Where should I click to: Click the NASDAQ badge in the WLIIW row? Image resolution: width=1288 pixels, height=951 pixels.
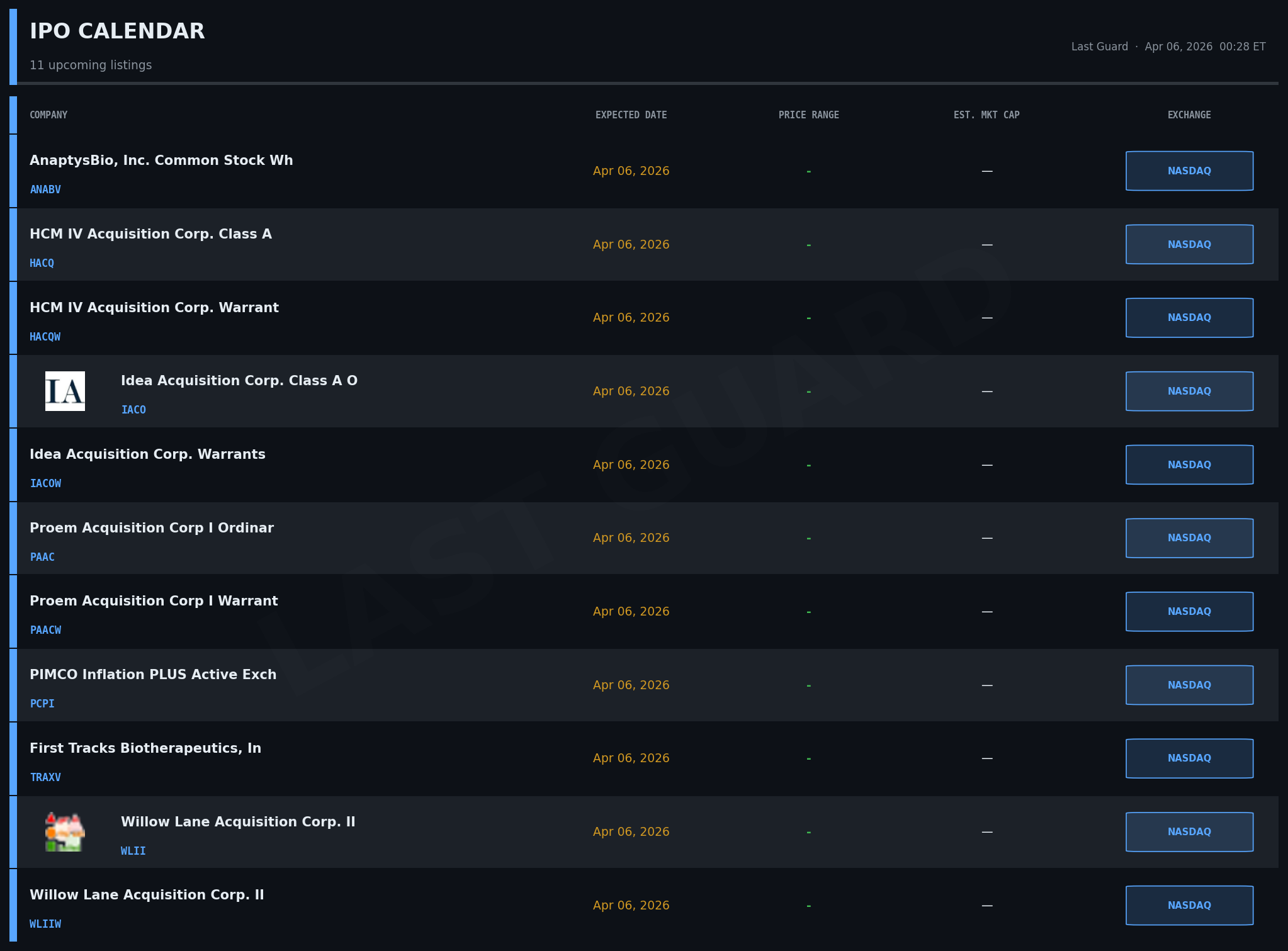click(x=1189, y=905)
